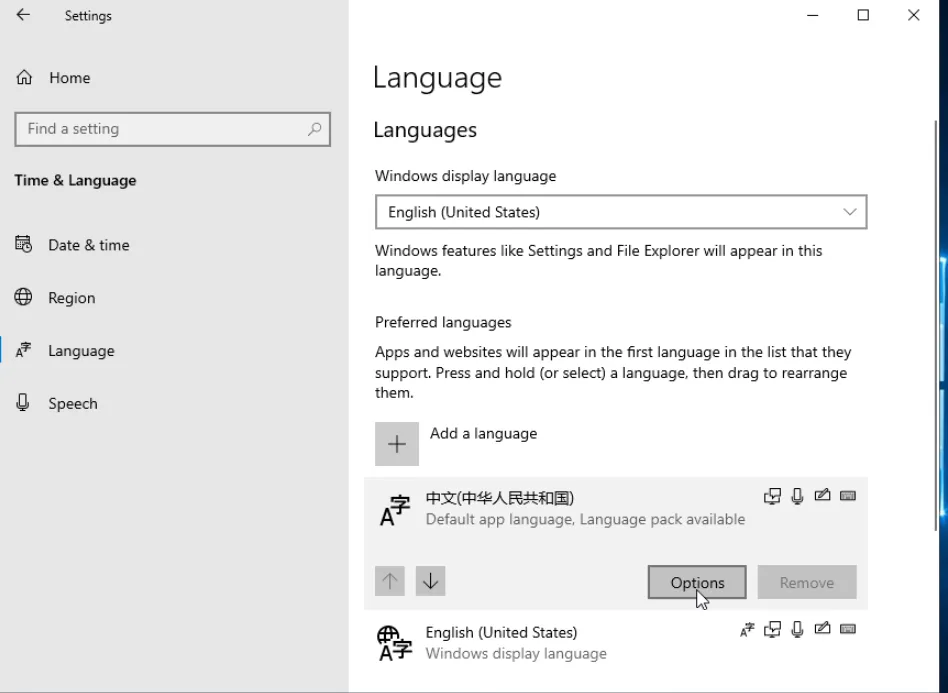Click the keyboard icon on the English row
Viewport: 948px width, 693px height.
pos(848,630)
